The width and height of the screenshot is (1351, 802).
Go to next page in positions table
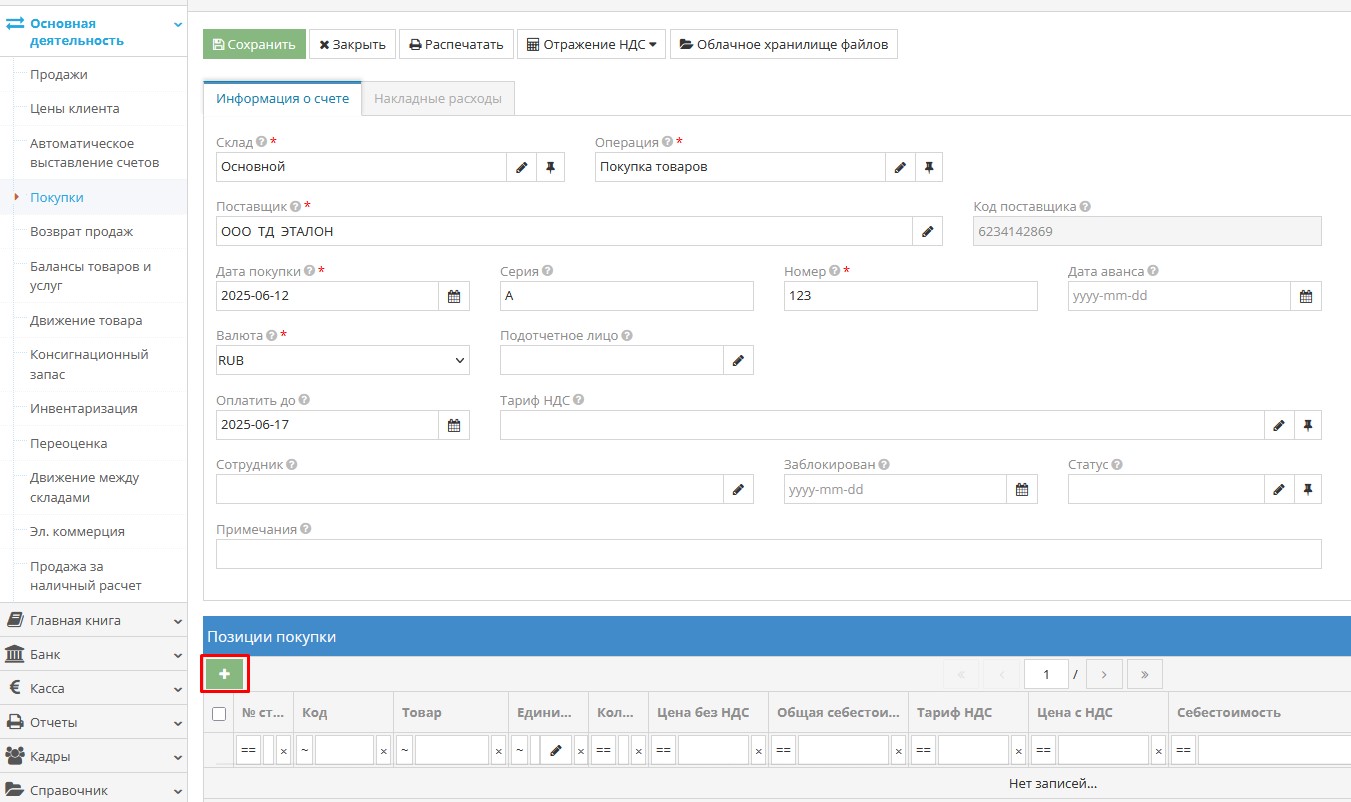pos(1104,674)
